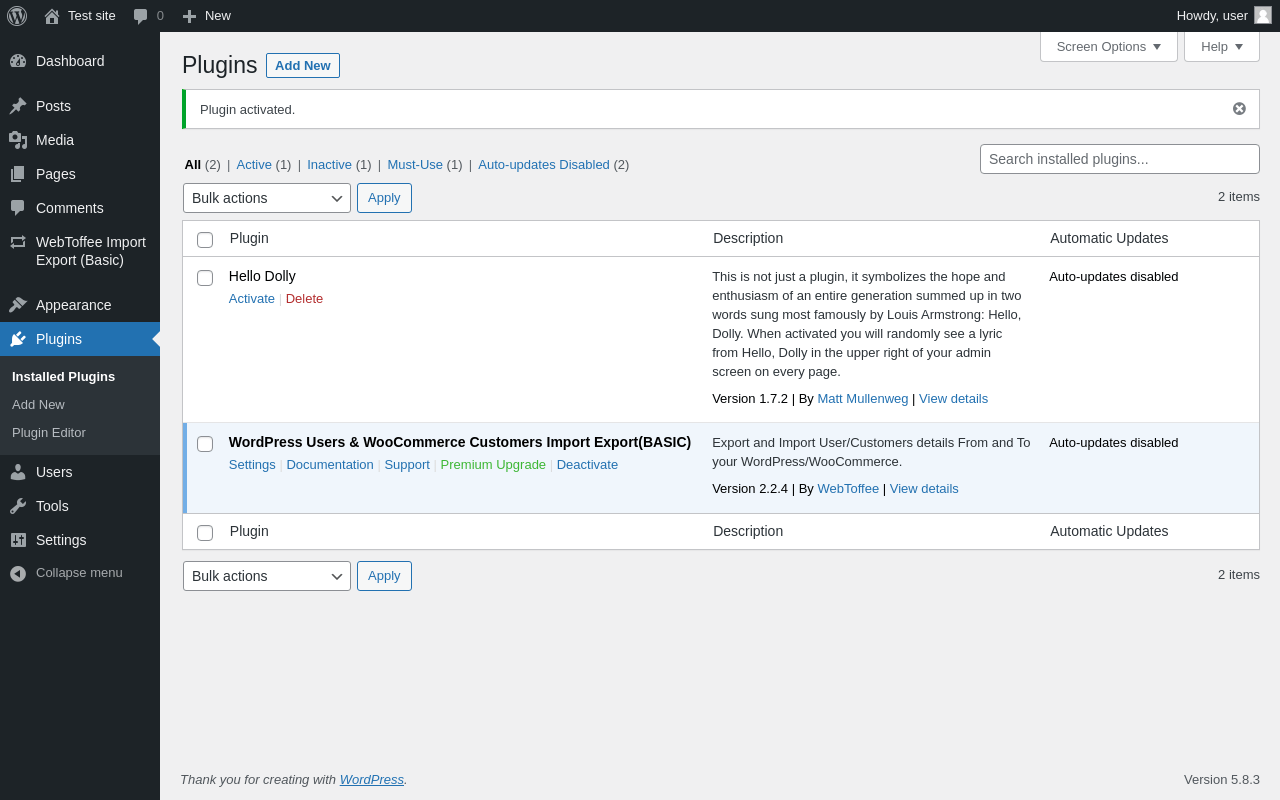Open the Plugin Editor submenu item
Screen dimensions: 1280x800
pyautogui.click(x=49, y=433)
